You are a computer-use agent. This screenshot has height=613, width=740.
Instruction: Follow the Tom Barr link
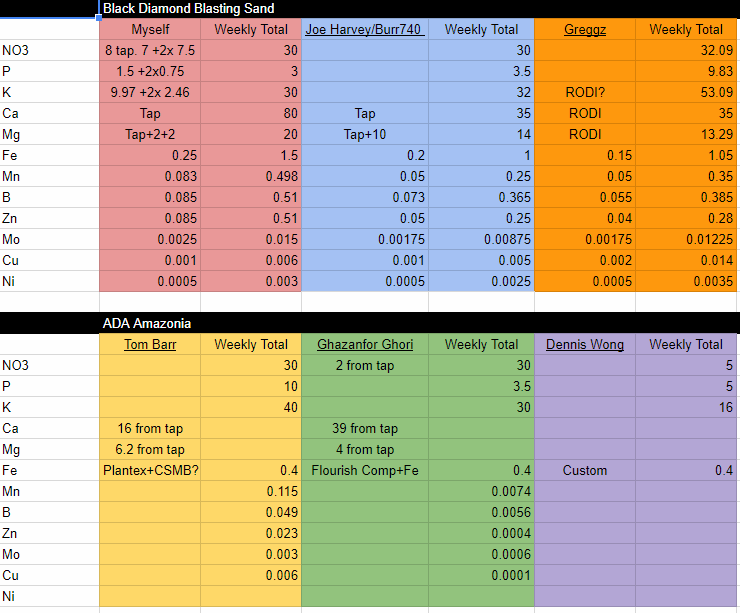pos(150,344)
